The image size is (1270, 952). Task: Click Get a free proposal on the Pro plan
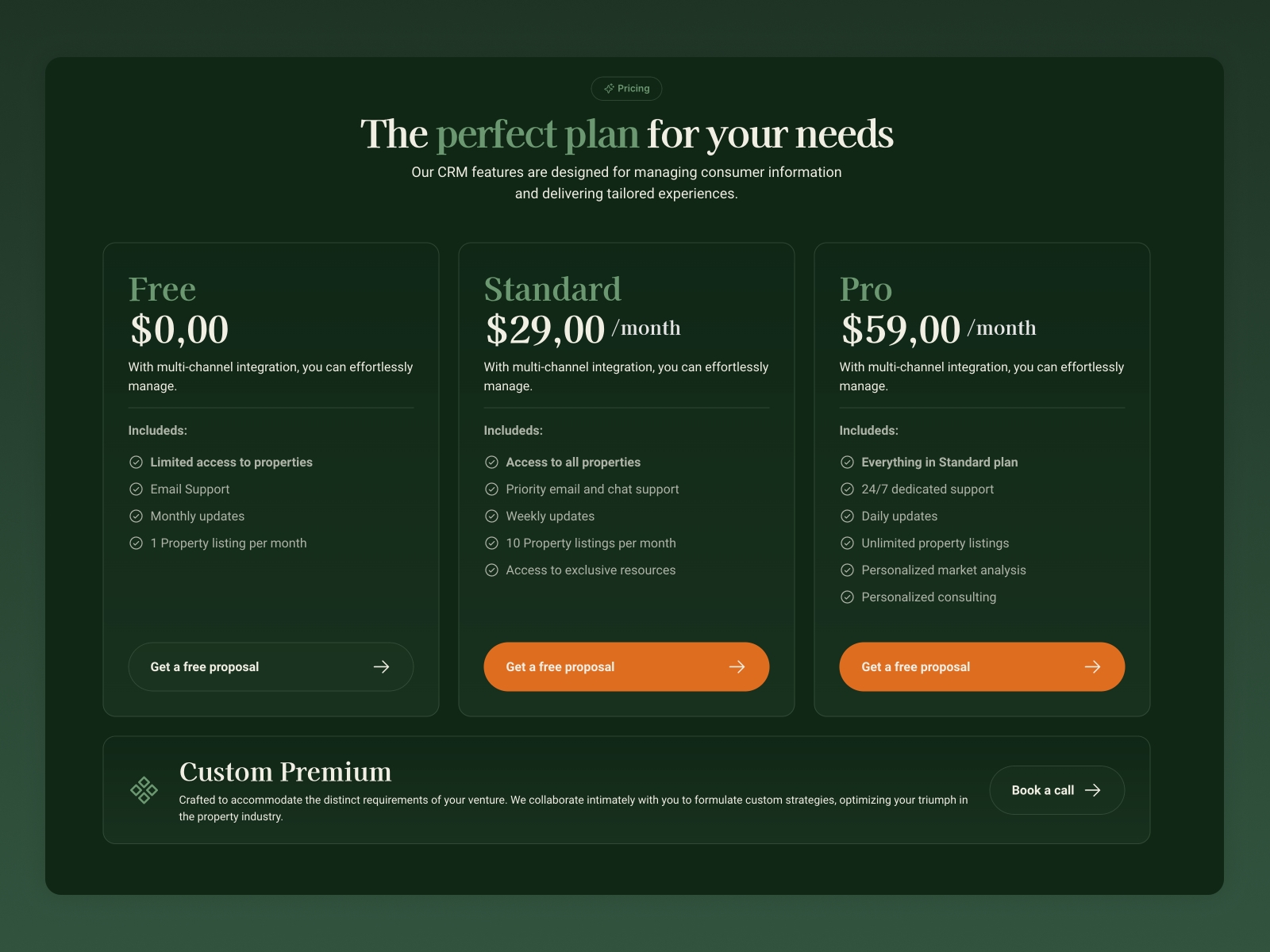[x=982, y=666]
